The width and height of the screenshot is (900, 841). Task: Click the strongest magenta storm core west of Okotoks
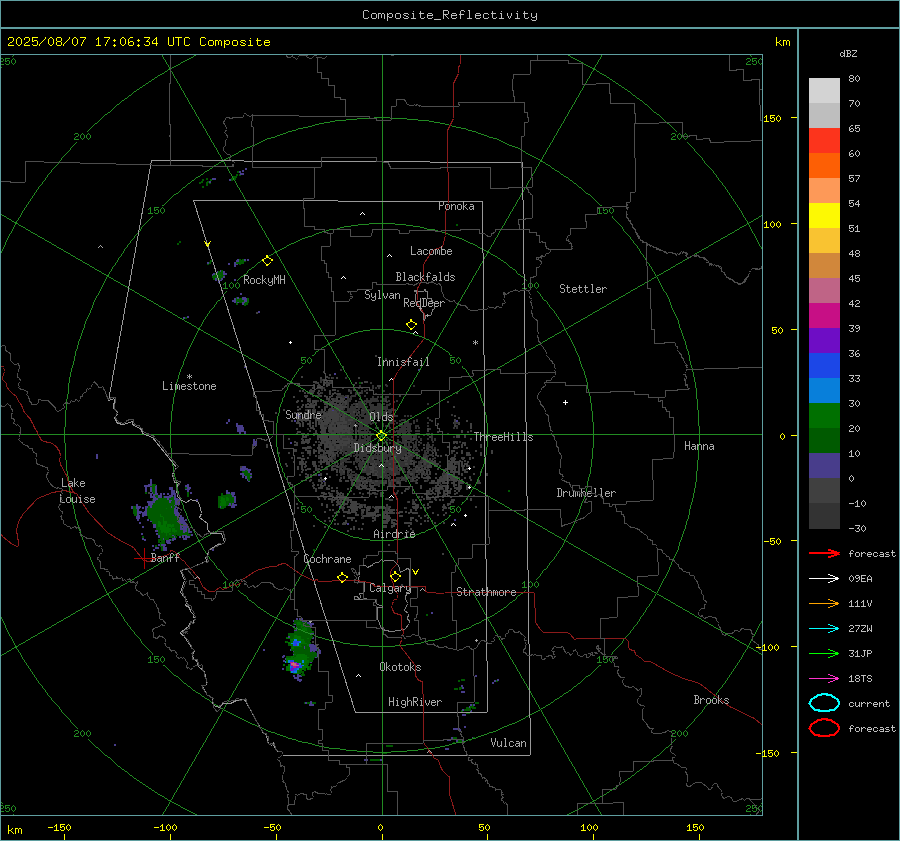point(294,666)
